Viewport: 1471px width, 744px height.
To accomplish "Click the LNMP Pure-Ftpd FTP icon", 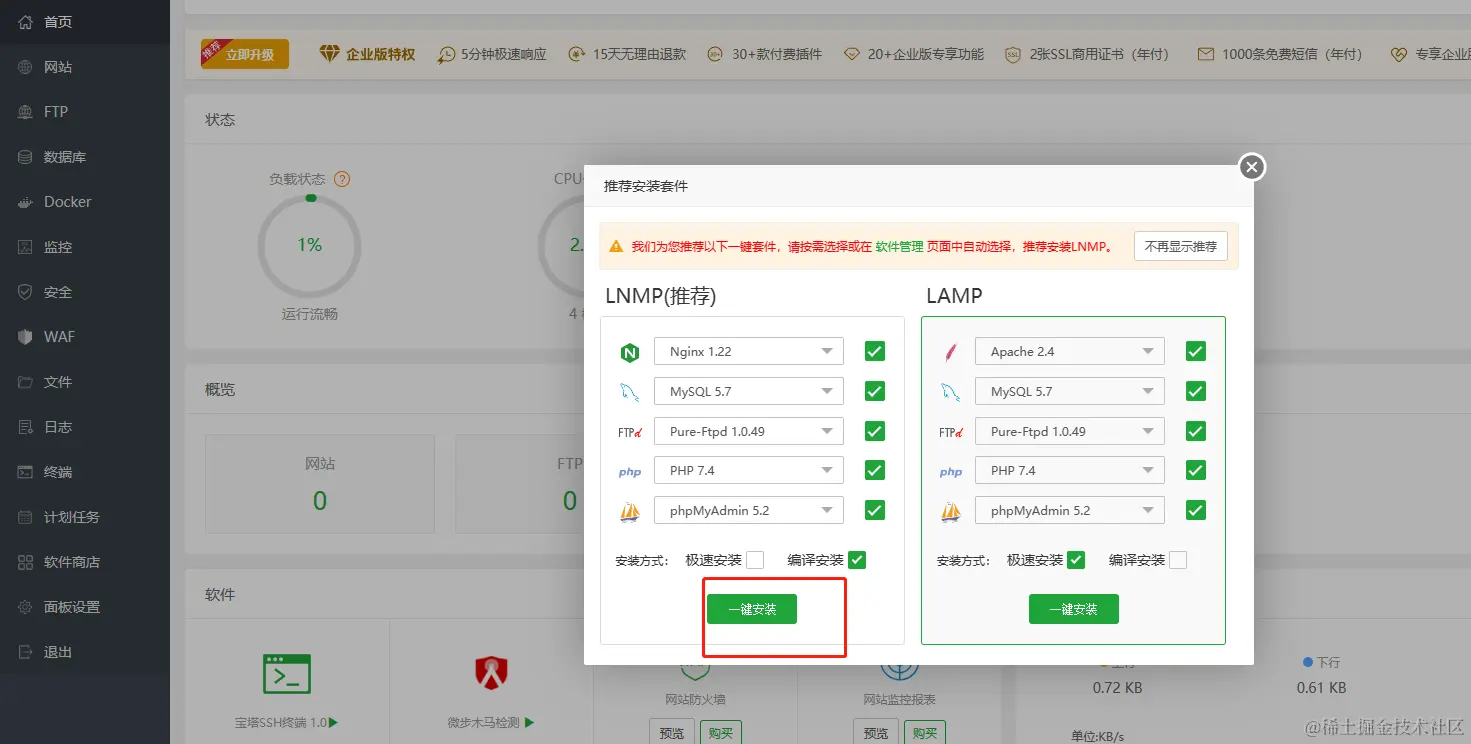I will point(629,432).
